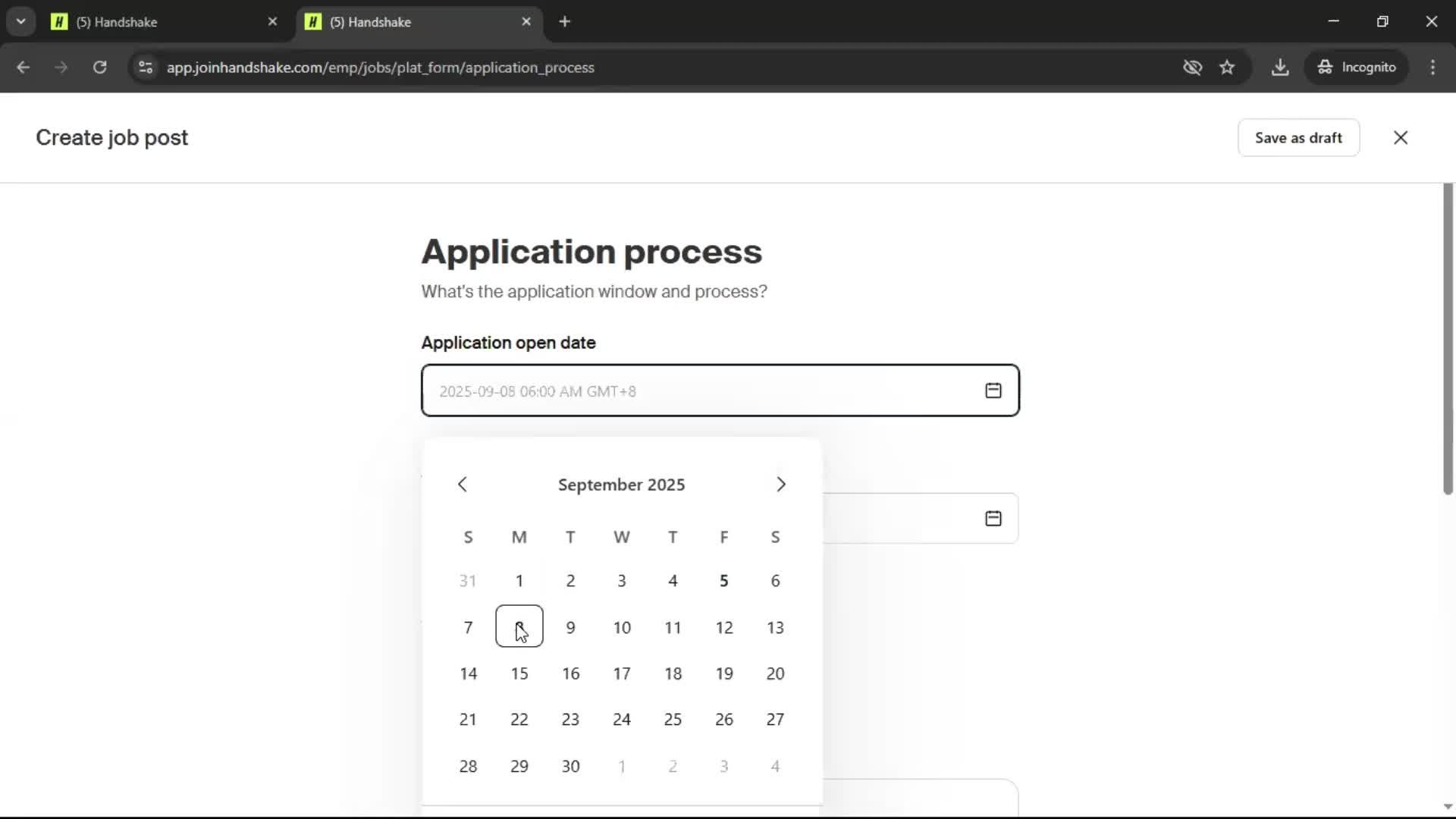The height and width of the screenshot is (819, 1456).
Task: Select September 26 in calendar
Action: (x=724, y=720)
